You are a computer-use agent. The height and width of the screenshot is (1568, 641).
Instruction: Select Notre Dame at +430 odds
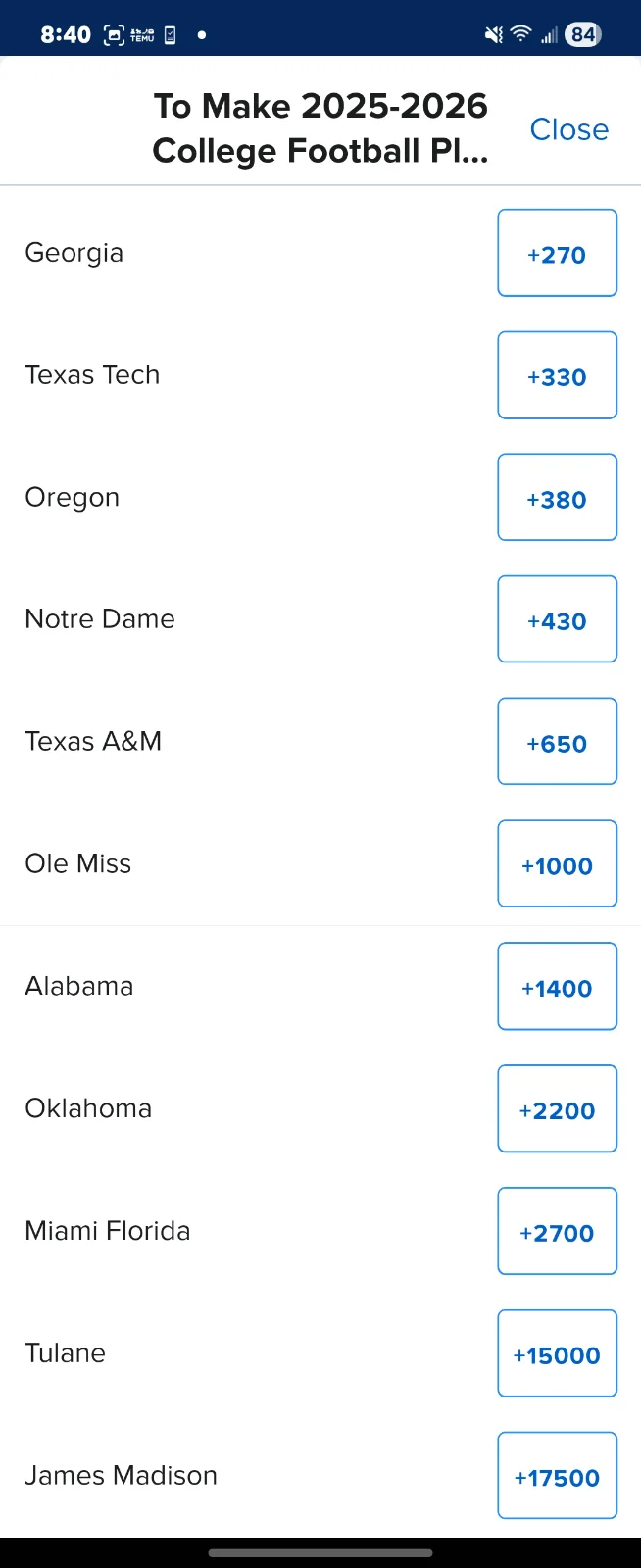click(557, 618)
